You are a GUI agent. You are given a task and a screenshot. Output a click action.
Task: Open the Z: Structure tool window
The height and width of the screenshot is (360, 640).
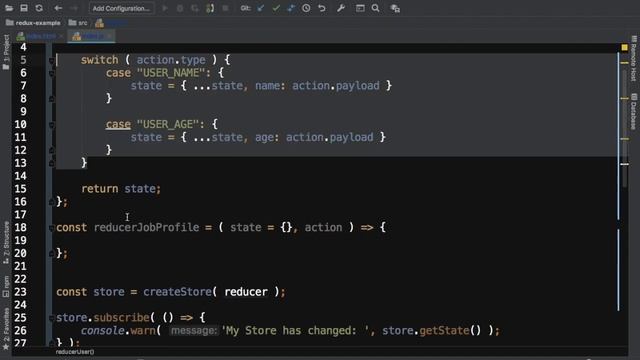[x=6, y=242]
